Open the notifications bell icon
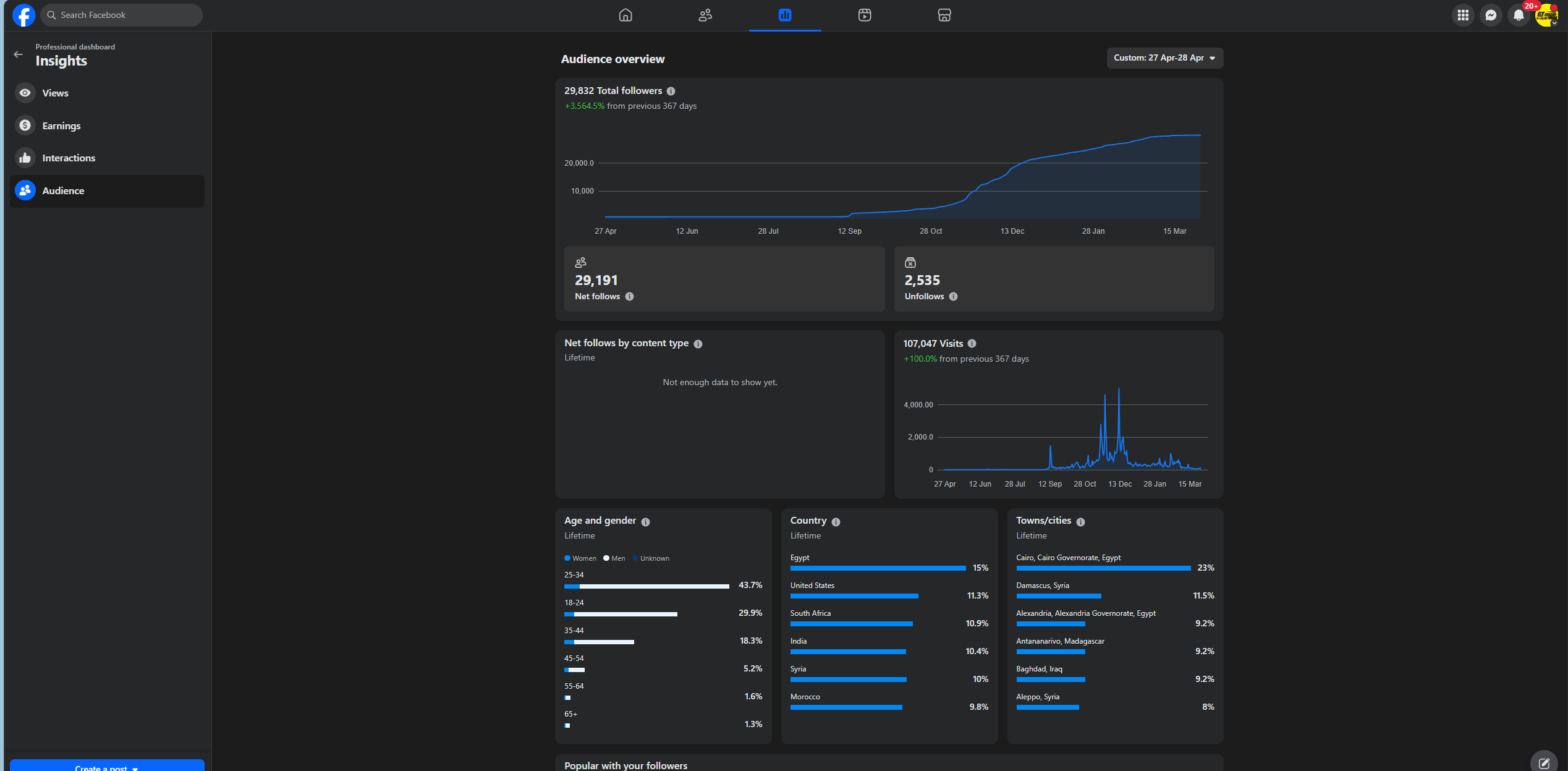The height and width of the screenshot is (771, 1568). [x=1519, y=15]
